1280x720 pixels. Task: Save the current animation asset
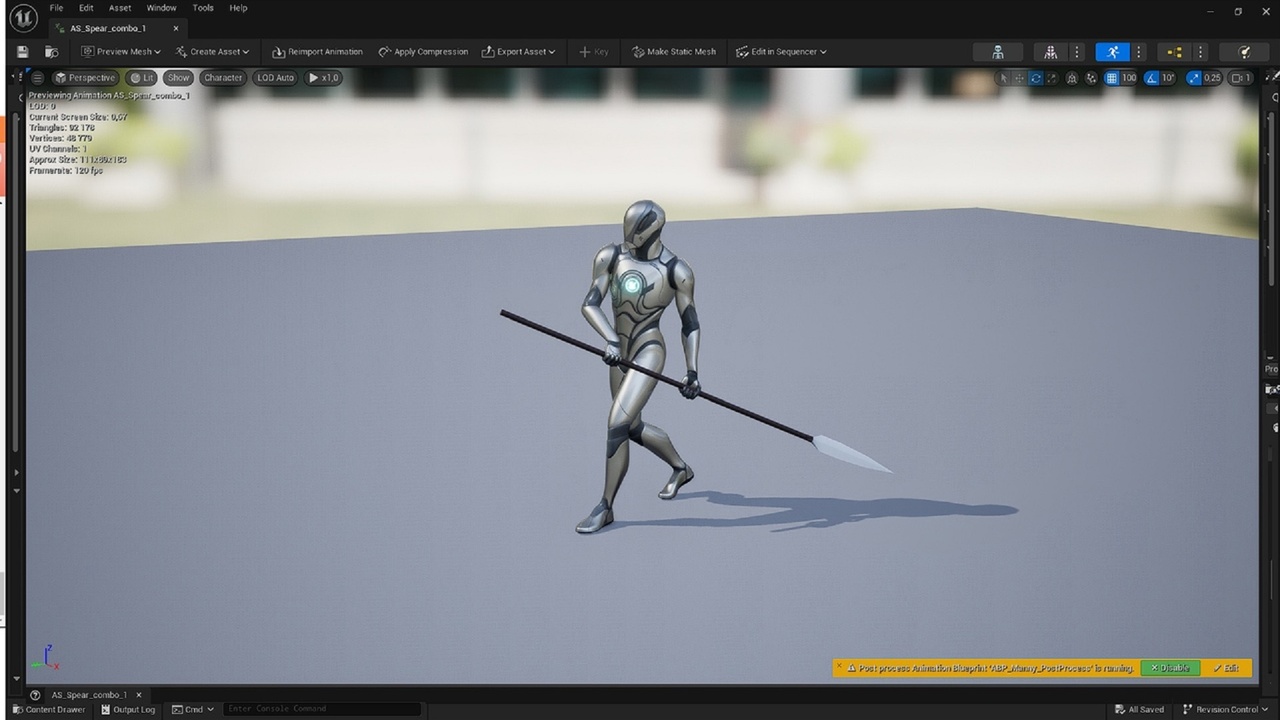point(23,52)
